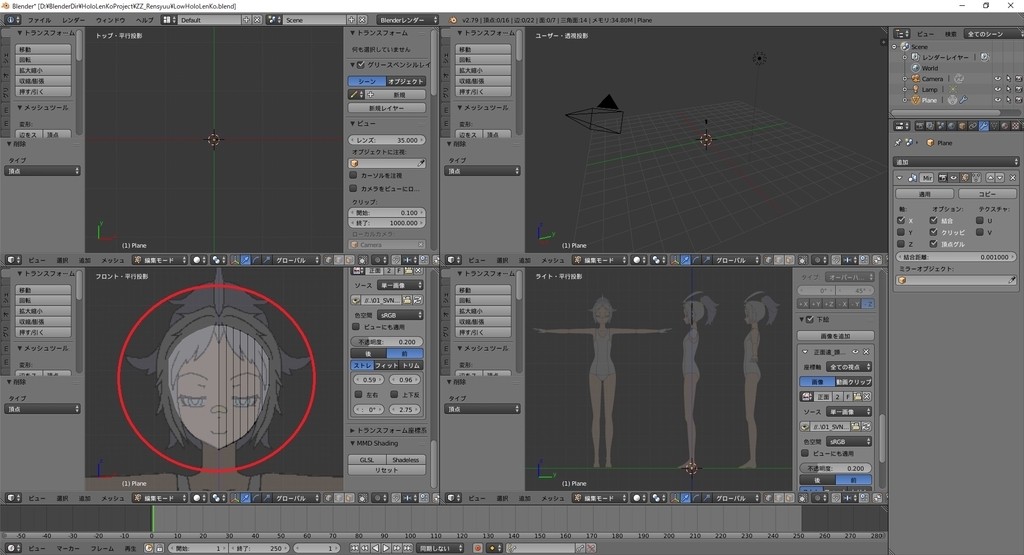This screenshot has width=1024, height=555.
Task: Enable mirror modifier Y axis checkbox
Action: point(901,232)
